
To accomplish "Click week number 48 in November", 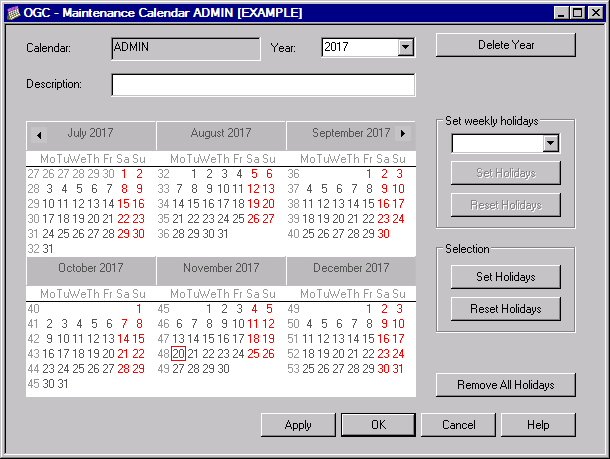I will pos(163,354).
